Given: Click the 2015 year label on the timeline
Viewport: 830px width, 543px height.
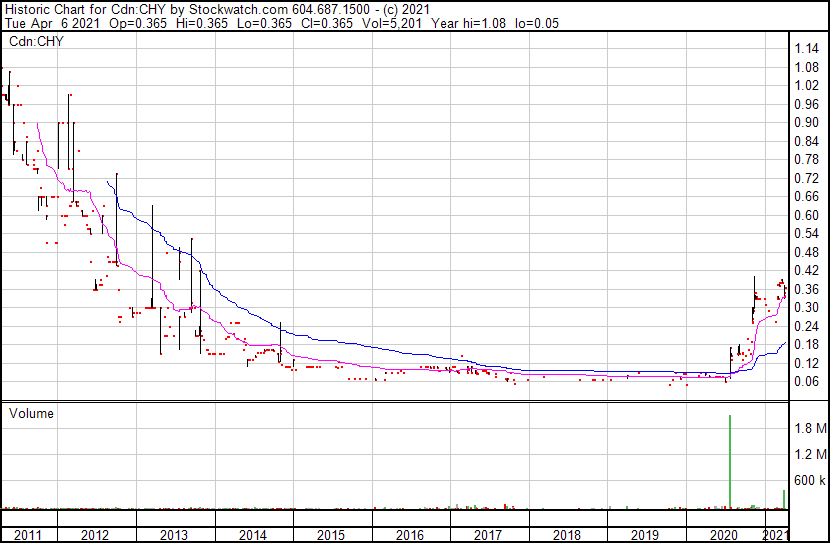Looking at the screenshot, I should (x=331, y=535).
